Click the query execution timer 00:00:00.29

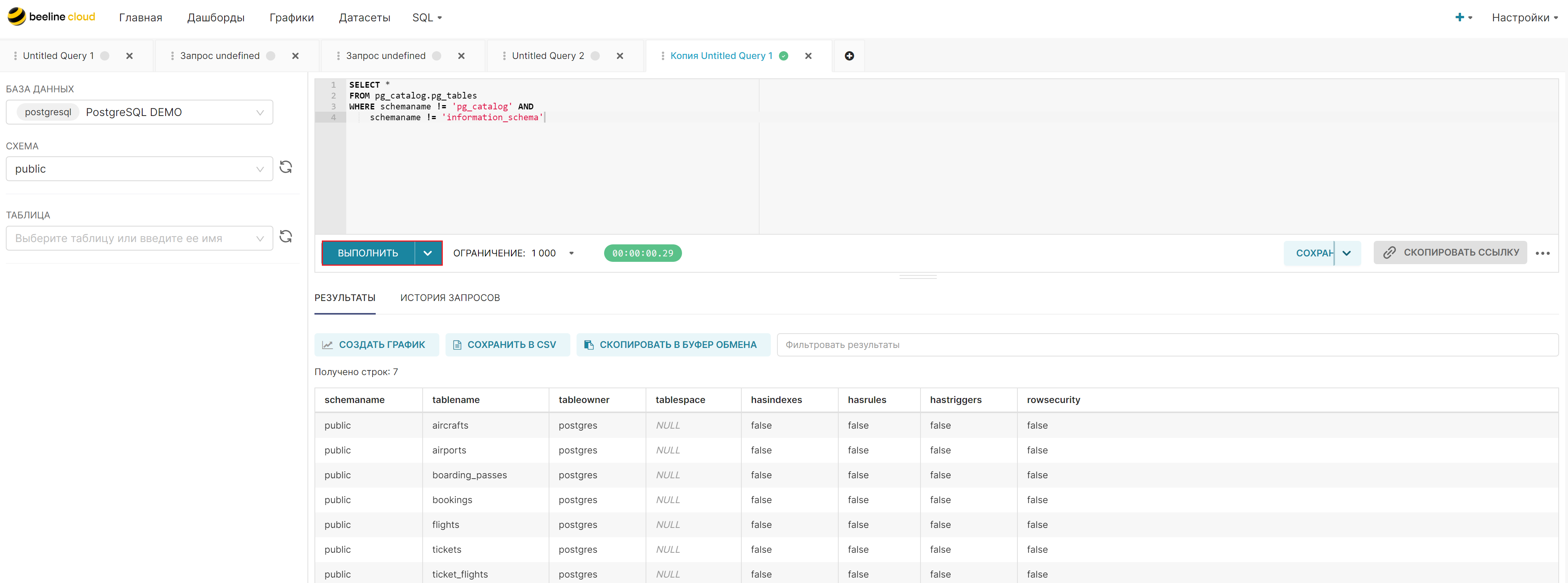(x=643, y=253)
